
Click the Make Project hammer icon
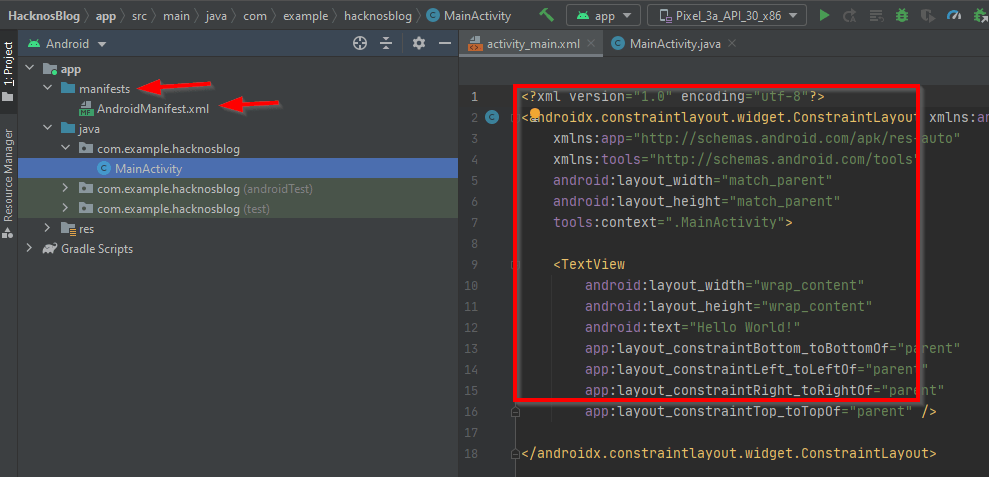coord(546,15)
